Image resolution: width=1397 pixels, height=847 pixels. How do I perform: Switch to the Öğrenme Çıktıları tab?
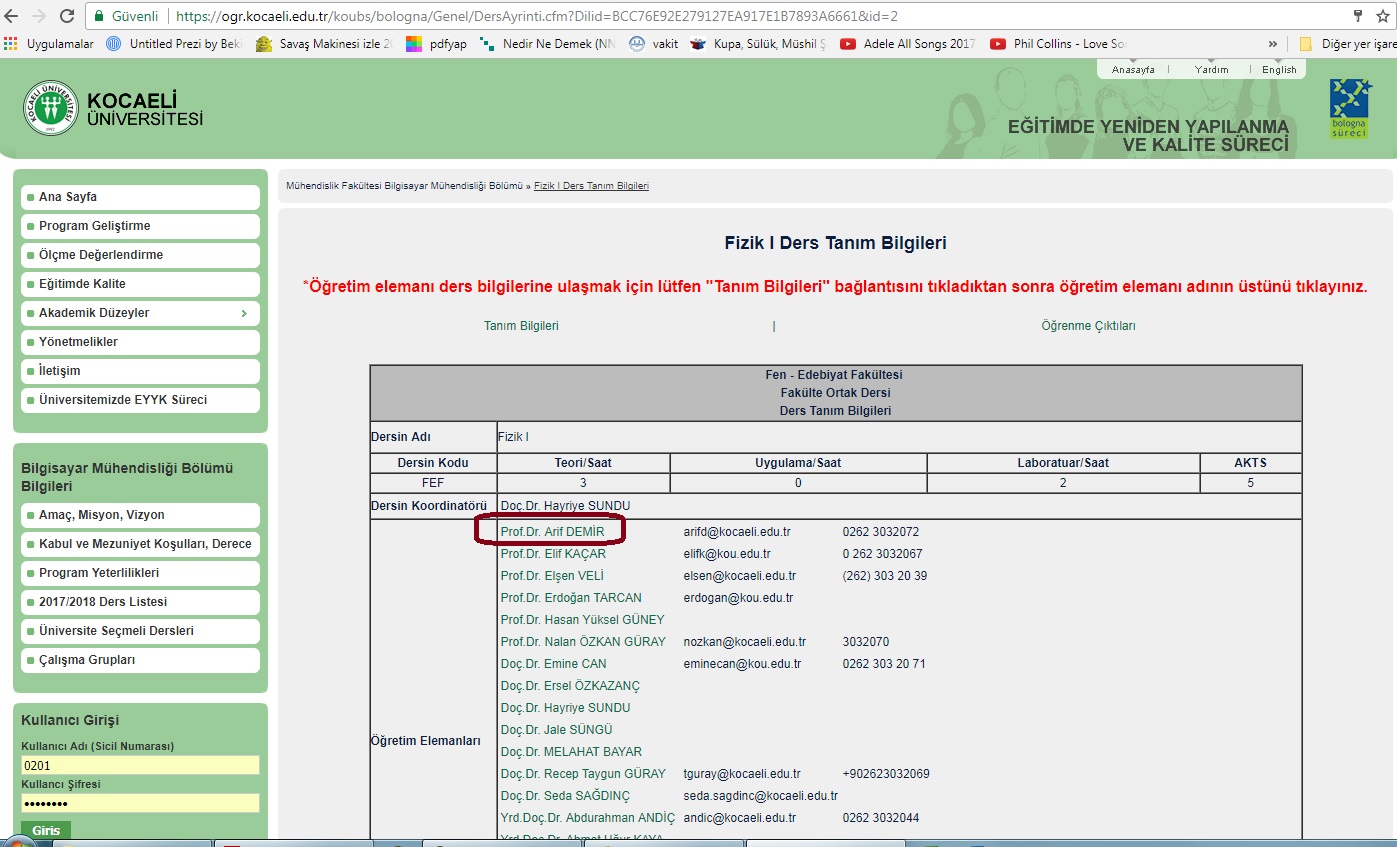1088,326
